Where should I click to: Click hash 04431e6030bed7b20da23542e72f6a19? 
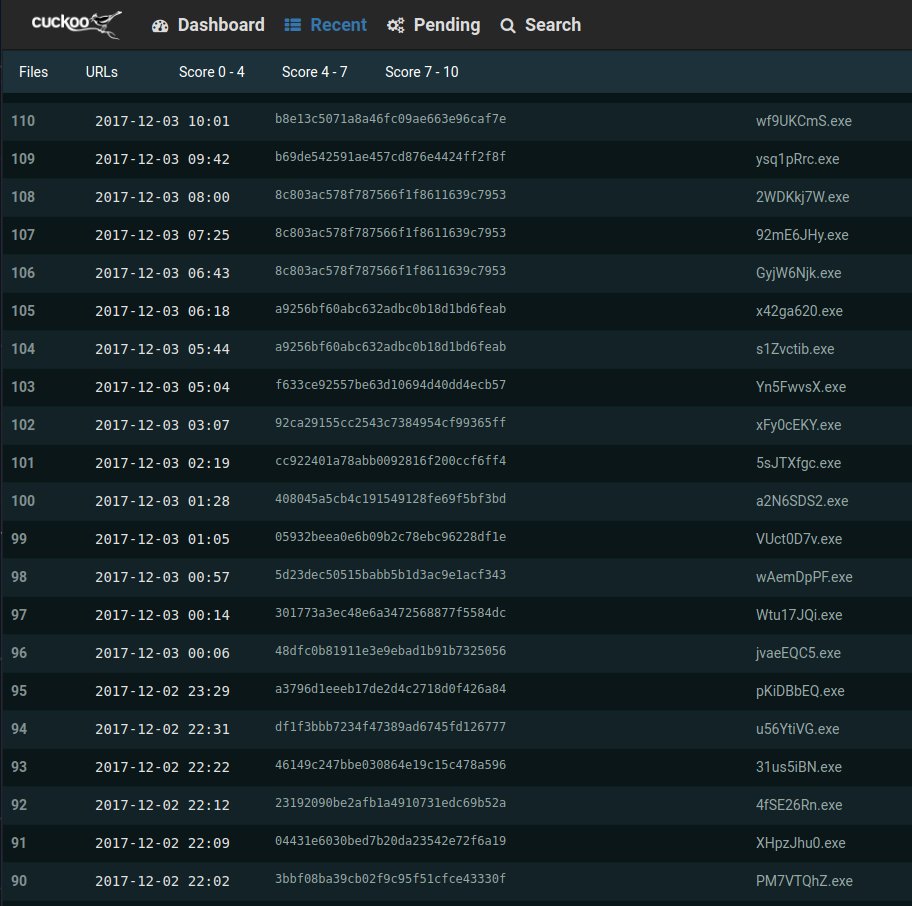click(390, 841)
